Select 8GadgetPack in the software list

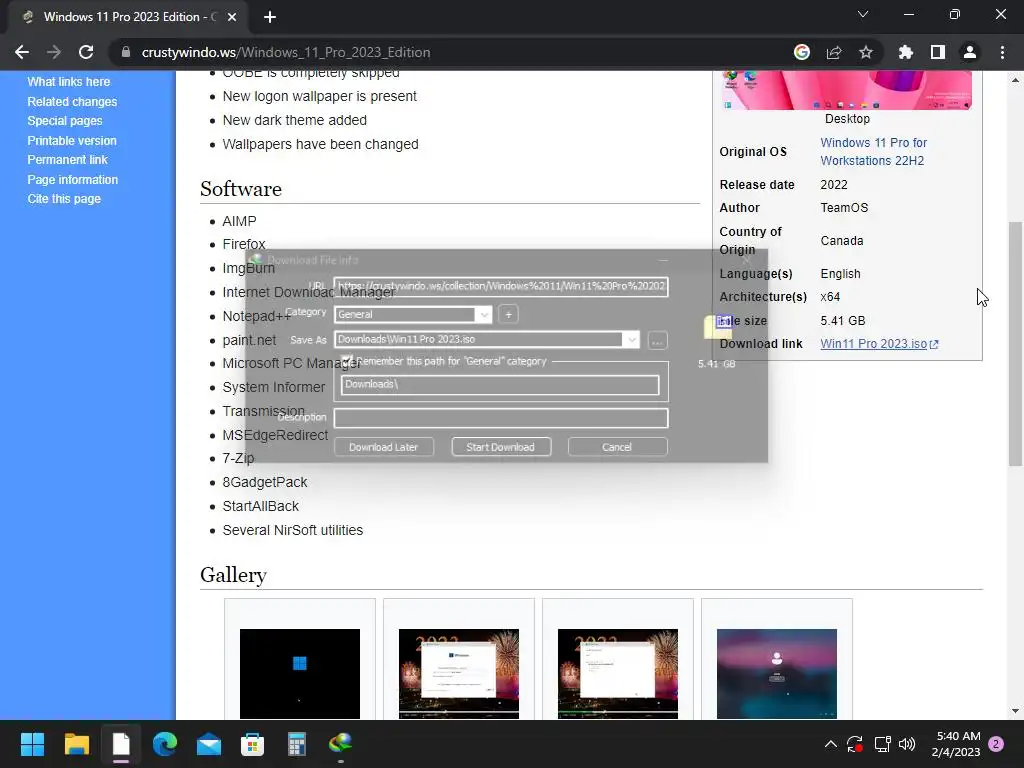(x=264, y=482)
